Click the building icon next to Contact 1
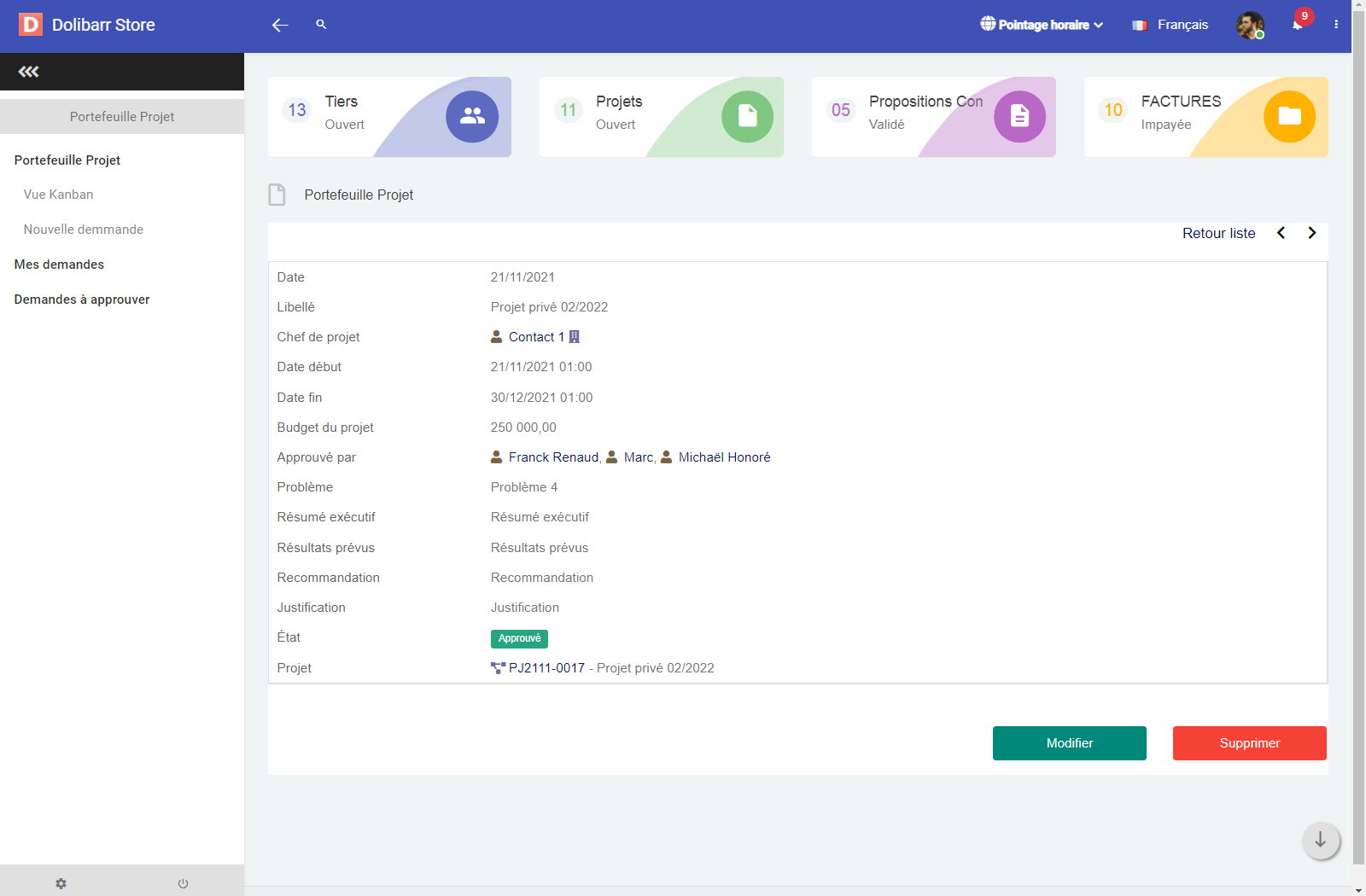The width and height of the screenshot is (1366, 896). (x=575, y=337)
